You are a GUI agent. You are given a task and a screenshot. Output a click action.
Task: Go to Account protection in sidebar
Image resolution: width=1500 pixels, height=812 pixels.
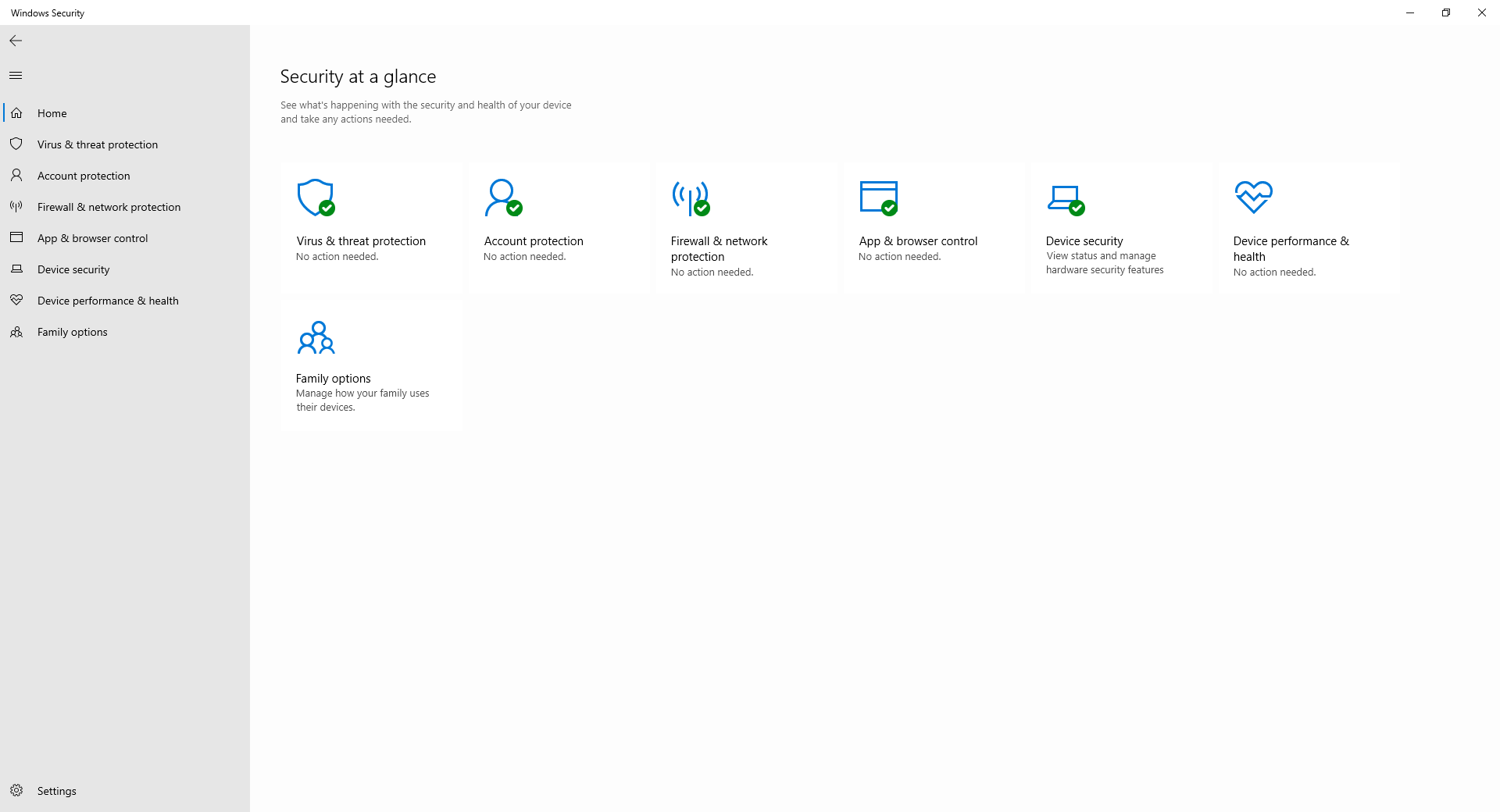84,176
